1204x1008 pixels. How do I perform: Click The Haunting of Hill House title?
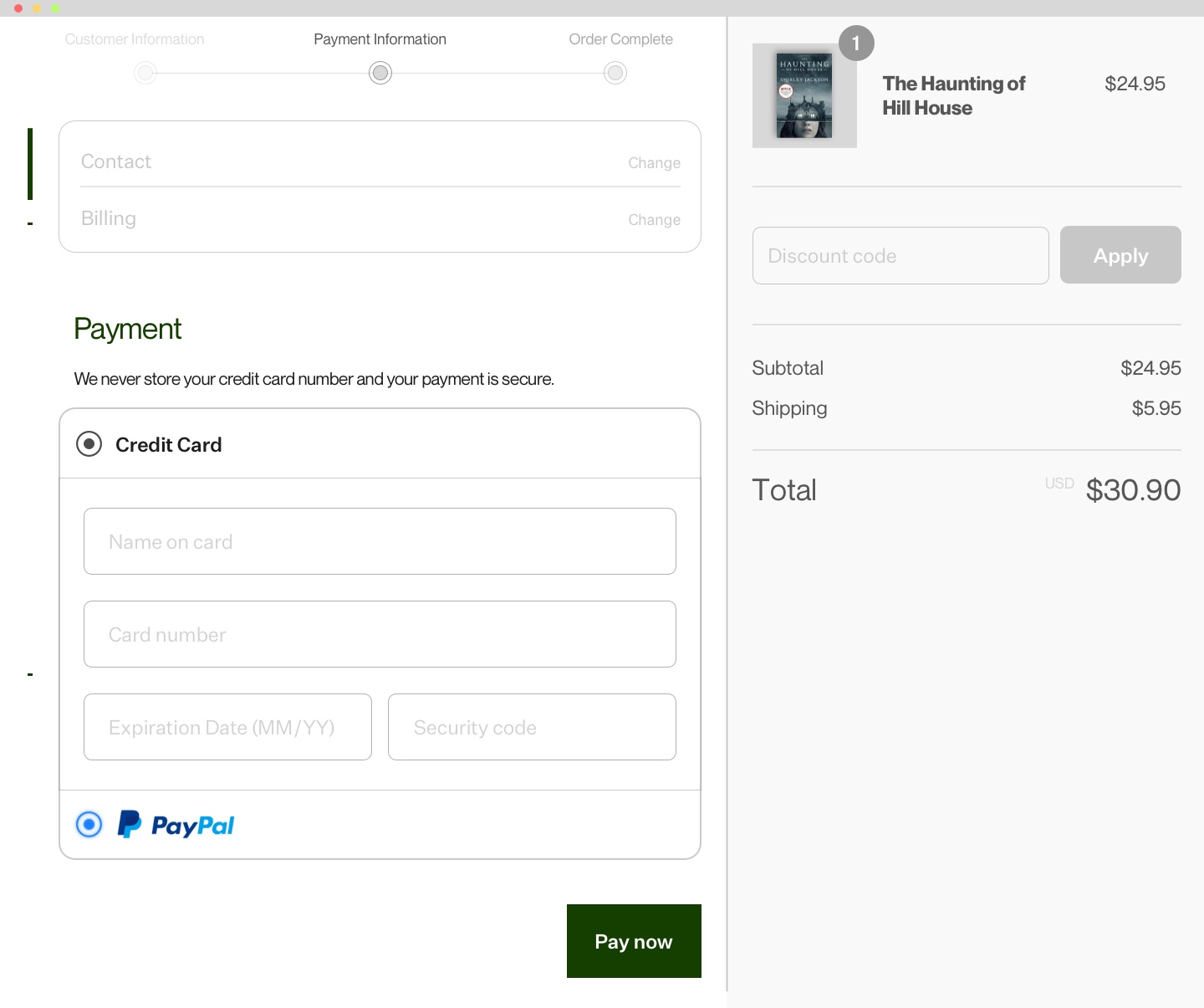[953, 95]
